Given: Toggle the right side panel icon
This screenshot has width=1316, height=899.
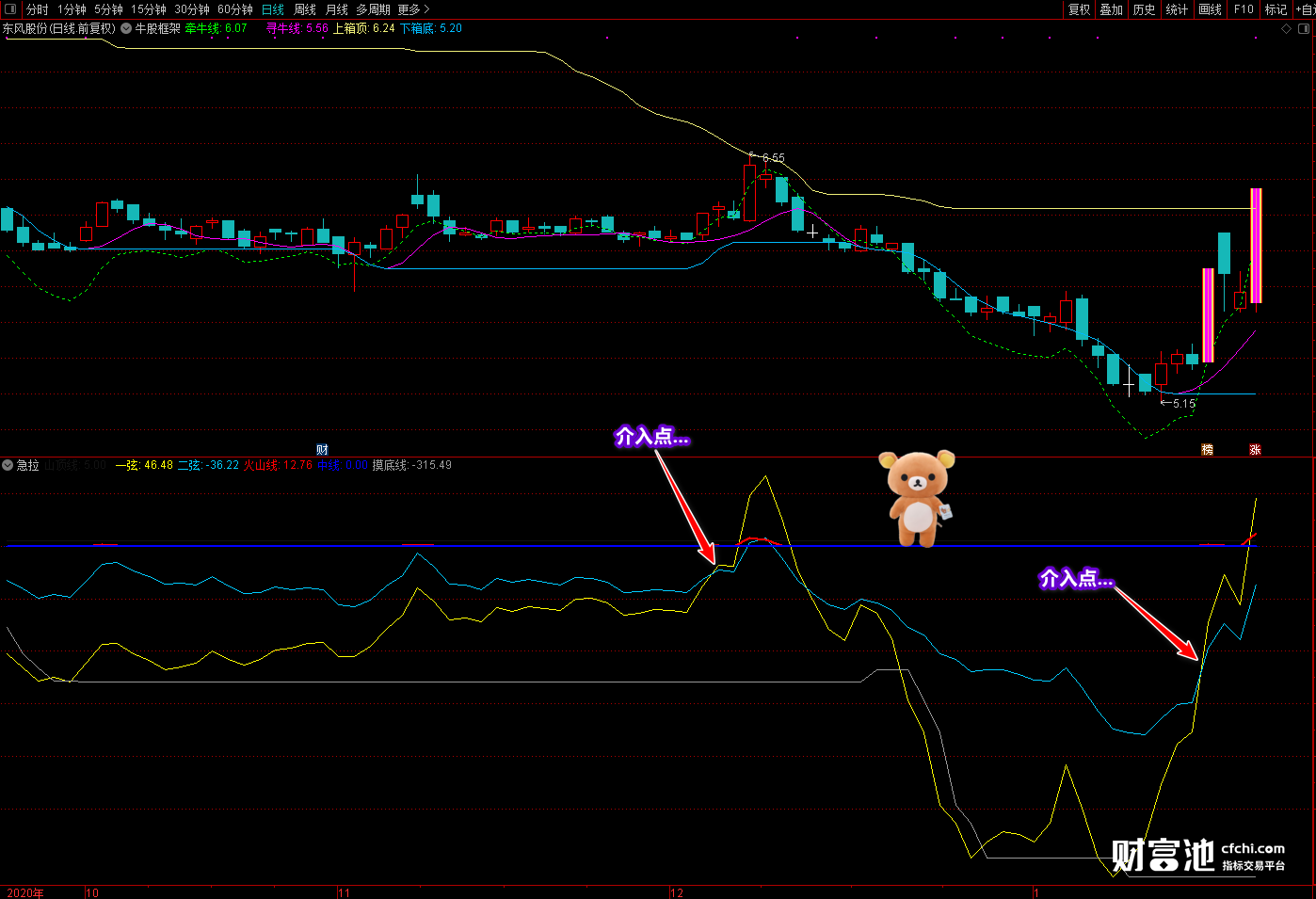Looking at the screenshot, I should point(1304,29).
